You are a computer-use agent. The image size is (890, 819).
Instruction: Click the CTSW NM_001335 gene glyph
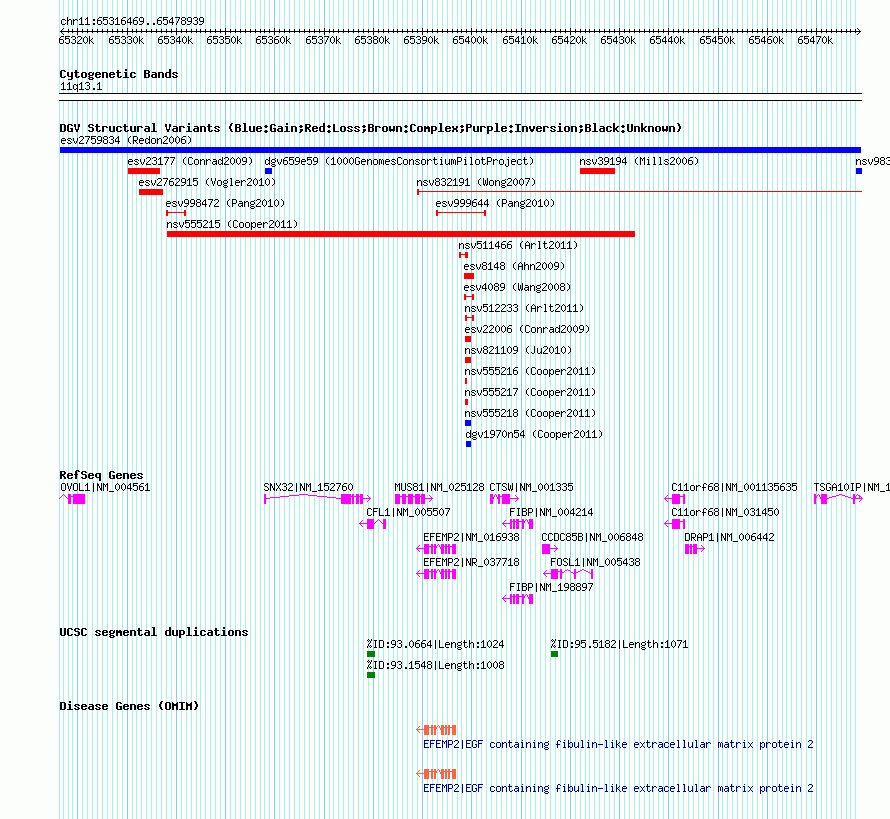point(505,499)
